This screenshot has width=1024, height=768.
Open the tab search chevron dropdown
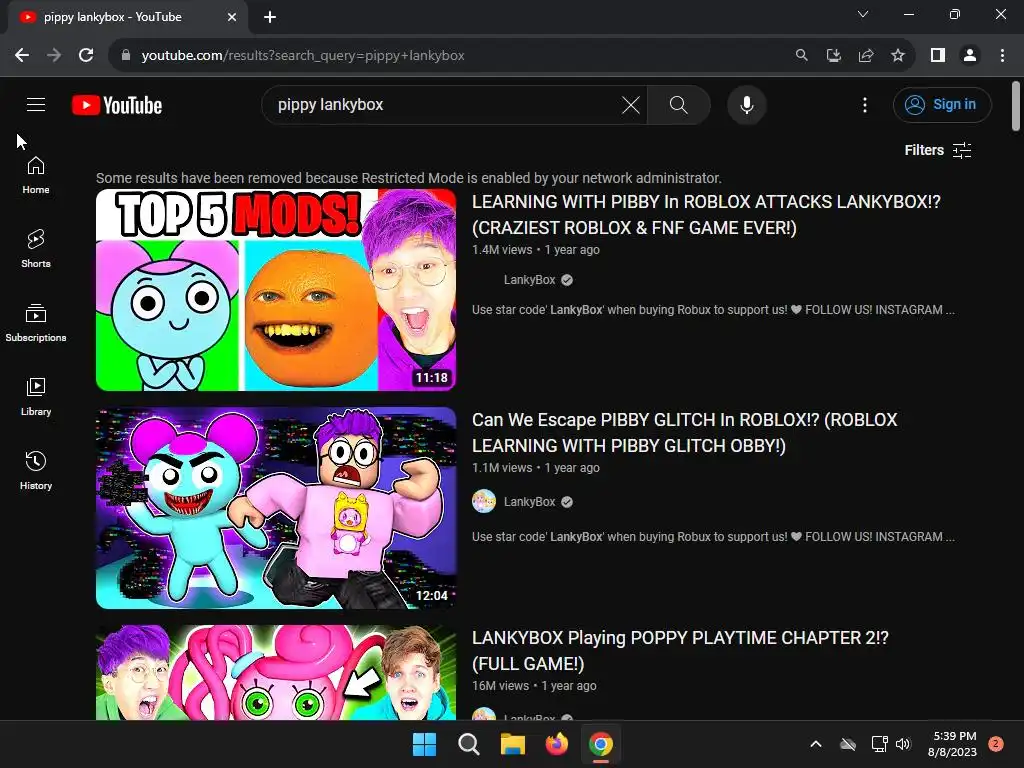(x=863, y=14)
